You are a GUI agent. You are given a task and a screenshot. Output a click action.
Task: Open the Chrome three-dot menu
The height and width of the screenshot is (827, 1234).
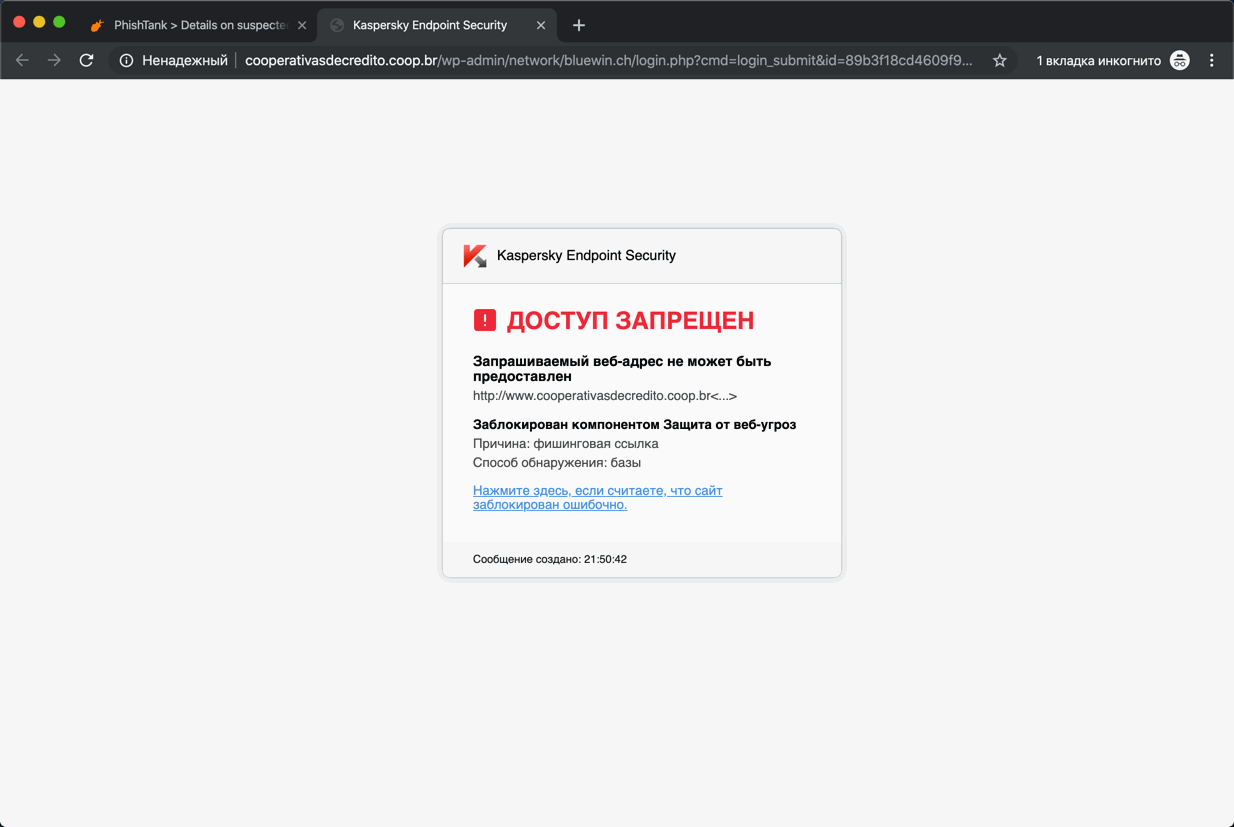(x=1212, y=61)
